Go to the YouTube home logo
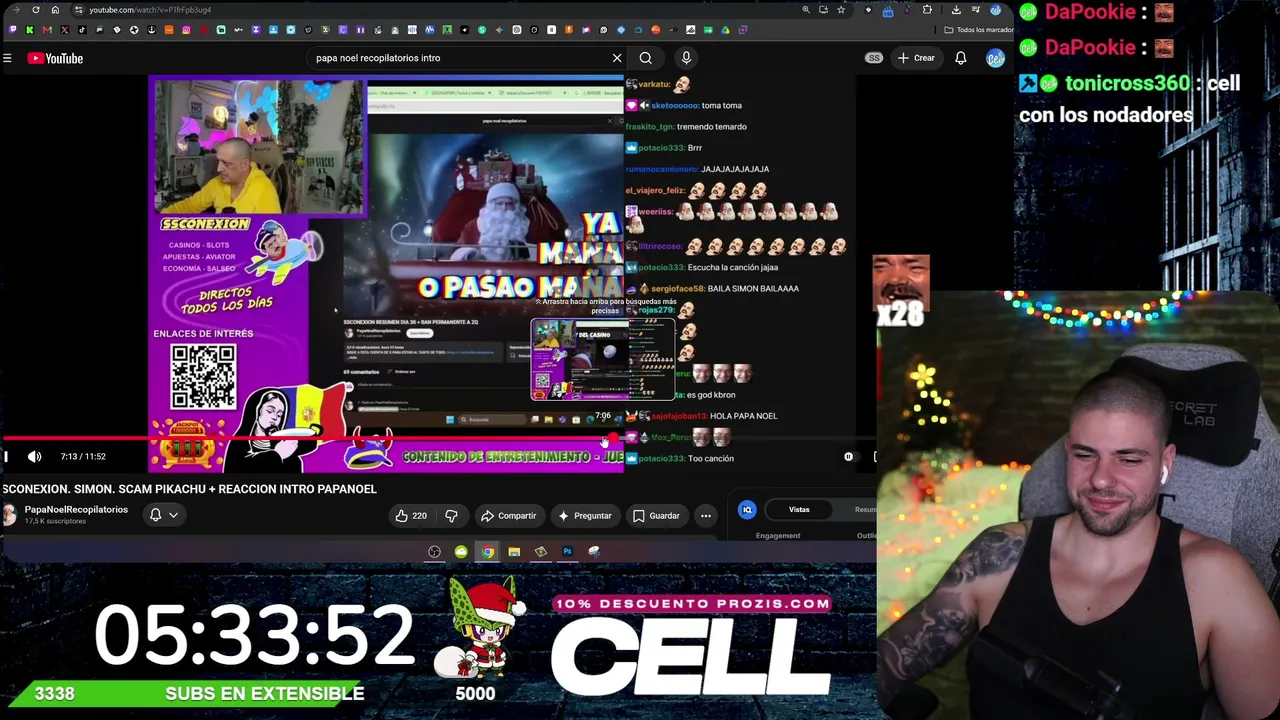Viewport: 1280px width, 720px height. [x=55, y=58]
